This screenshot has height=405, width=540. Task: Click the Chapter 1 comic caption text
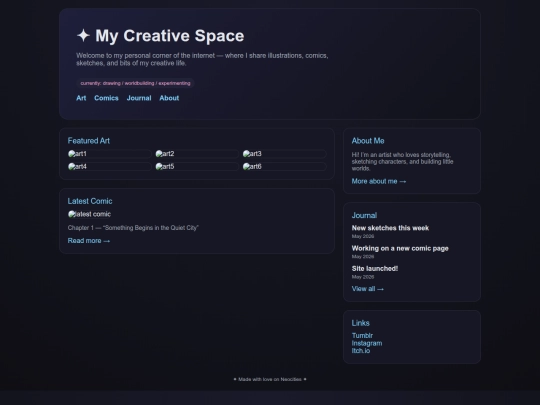click(133, 228)
